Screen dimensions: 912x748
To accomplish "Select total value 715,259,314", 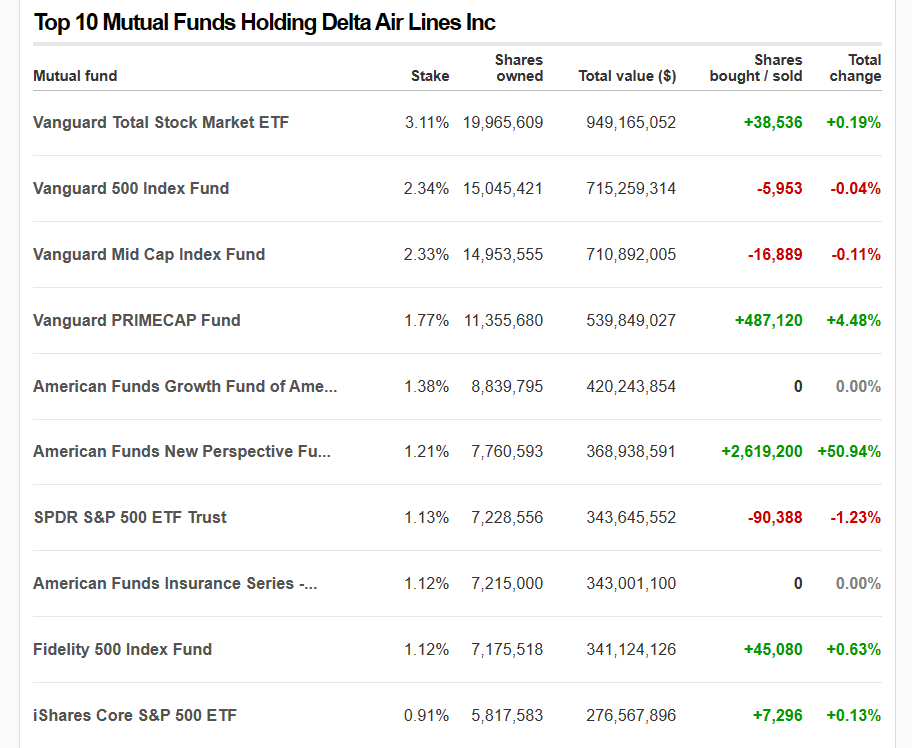I will 631,188.
